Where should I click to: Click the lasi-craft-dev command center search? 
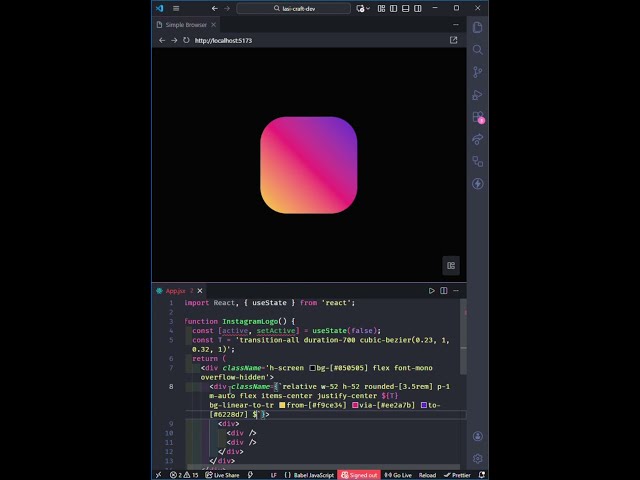(x=293, y=8)
